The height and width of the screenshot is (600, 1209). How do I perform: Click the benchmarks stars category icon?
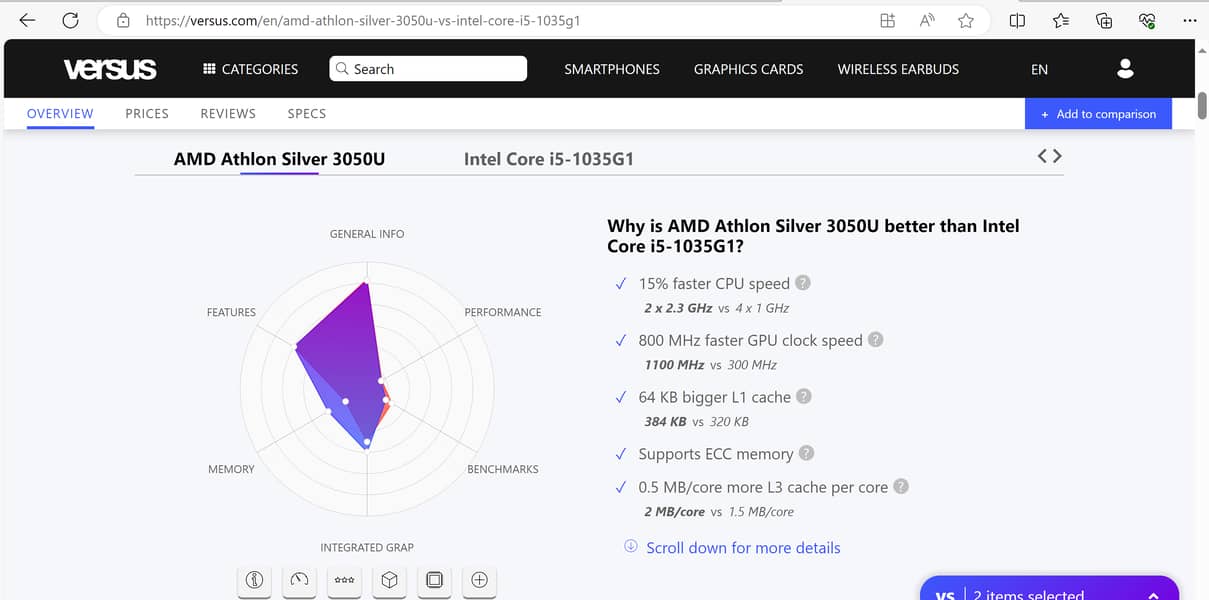(344, 580)
